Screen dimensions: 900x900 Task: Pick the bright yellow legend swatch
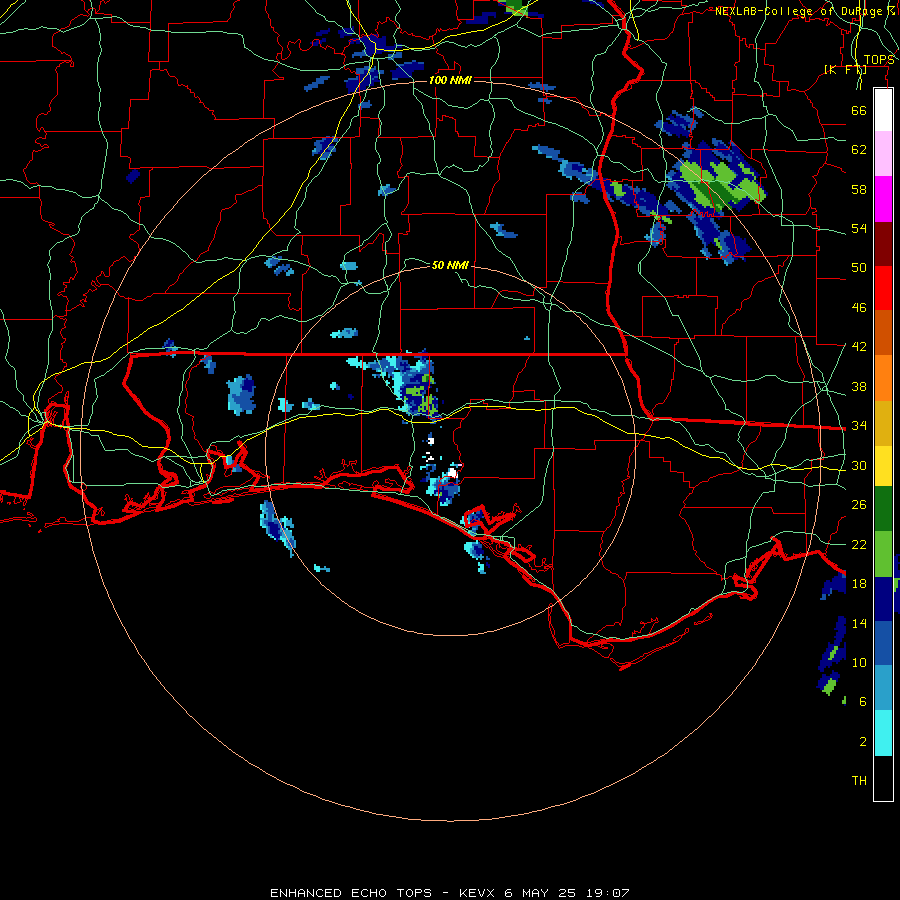883,465
